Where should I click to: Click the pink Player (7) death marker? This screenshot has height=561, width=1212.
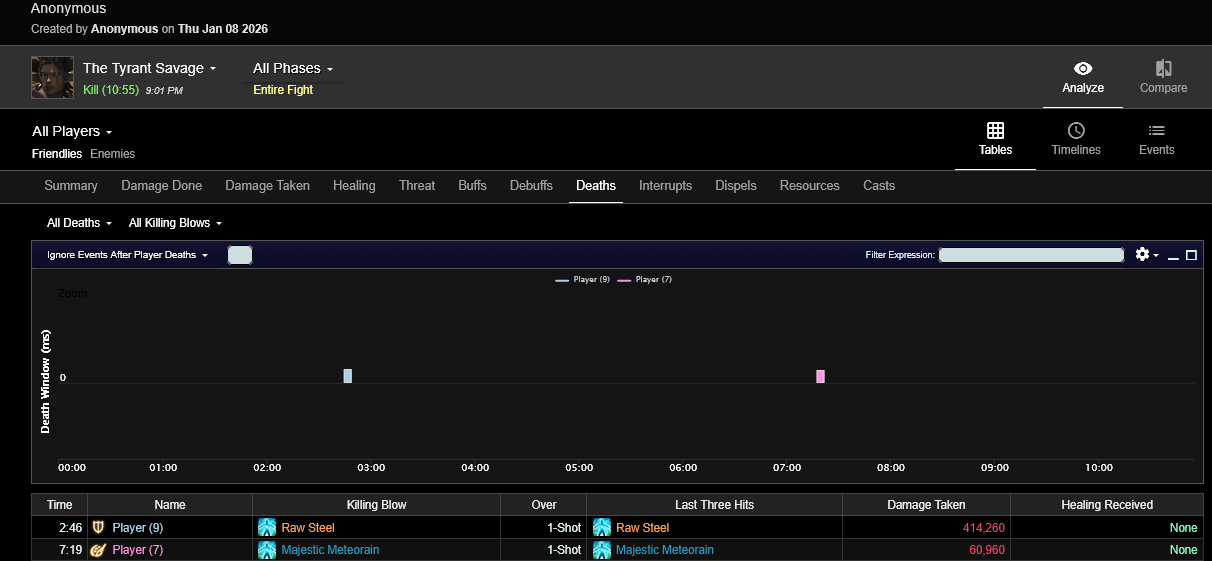820,376
